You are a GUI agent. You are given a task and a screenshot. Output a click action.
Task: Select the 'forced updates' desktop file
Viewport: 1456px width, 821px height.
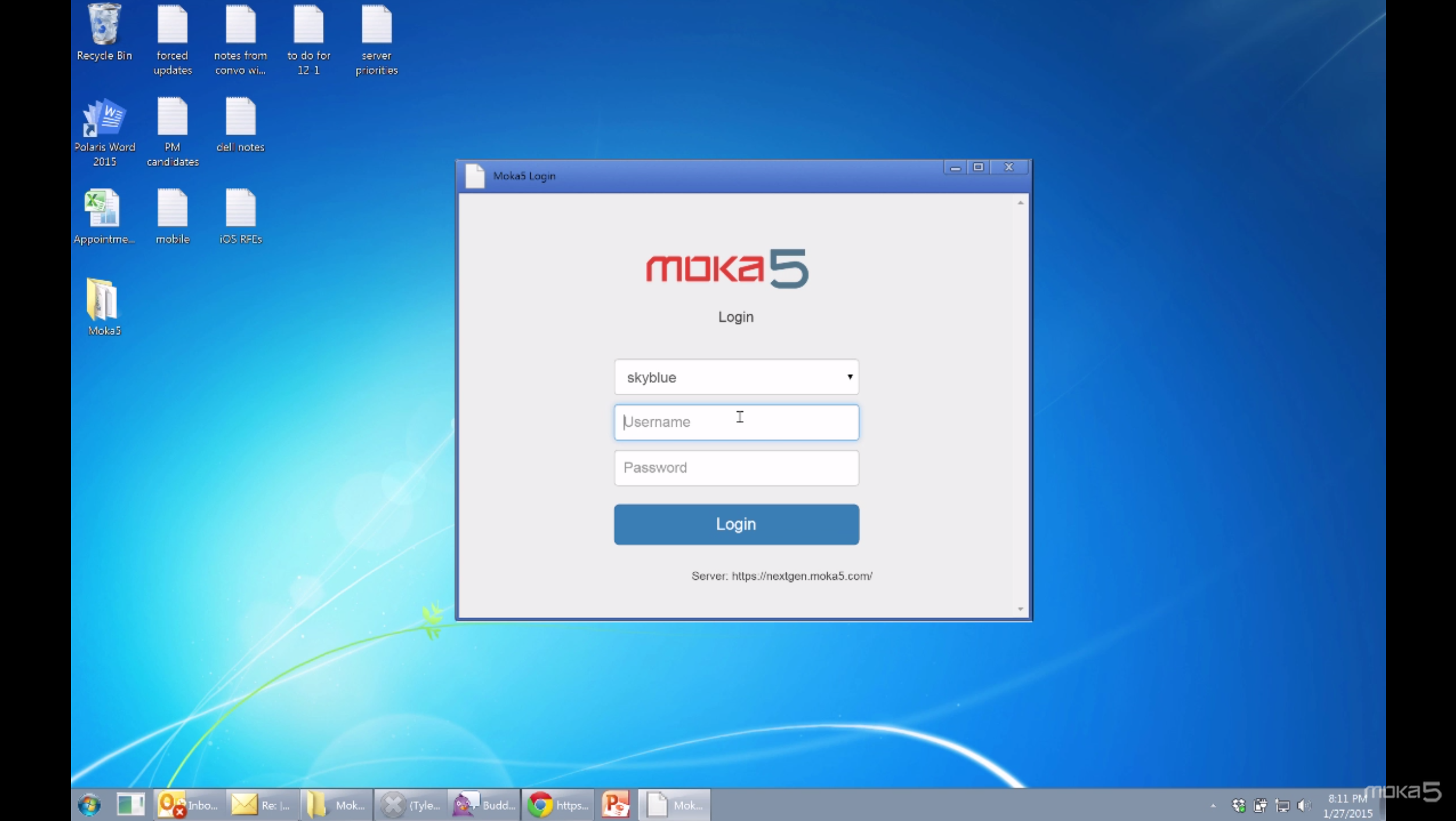click(172, 40)
